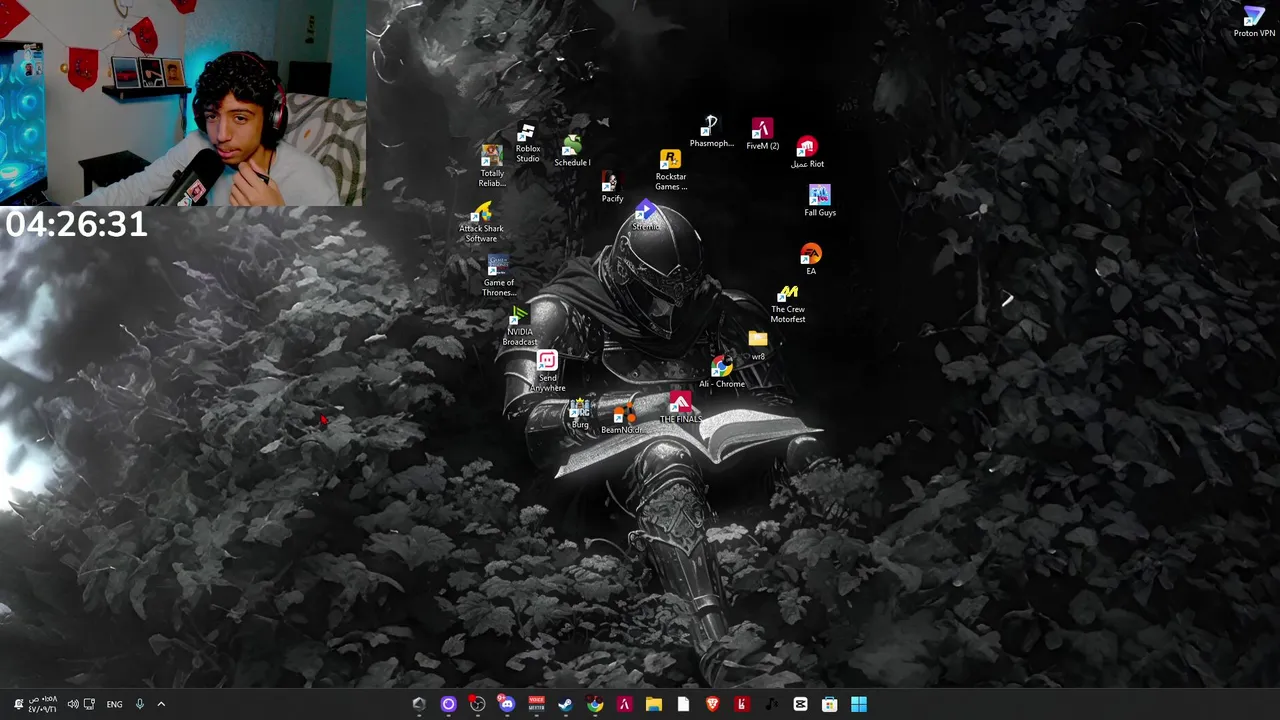Screen dimensions: 1280x720
Task: Click the webcam overlay thumbnail
Action: coord(183,103)
